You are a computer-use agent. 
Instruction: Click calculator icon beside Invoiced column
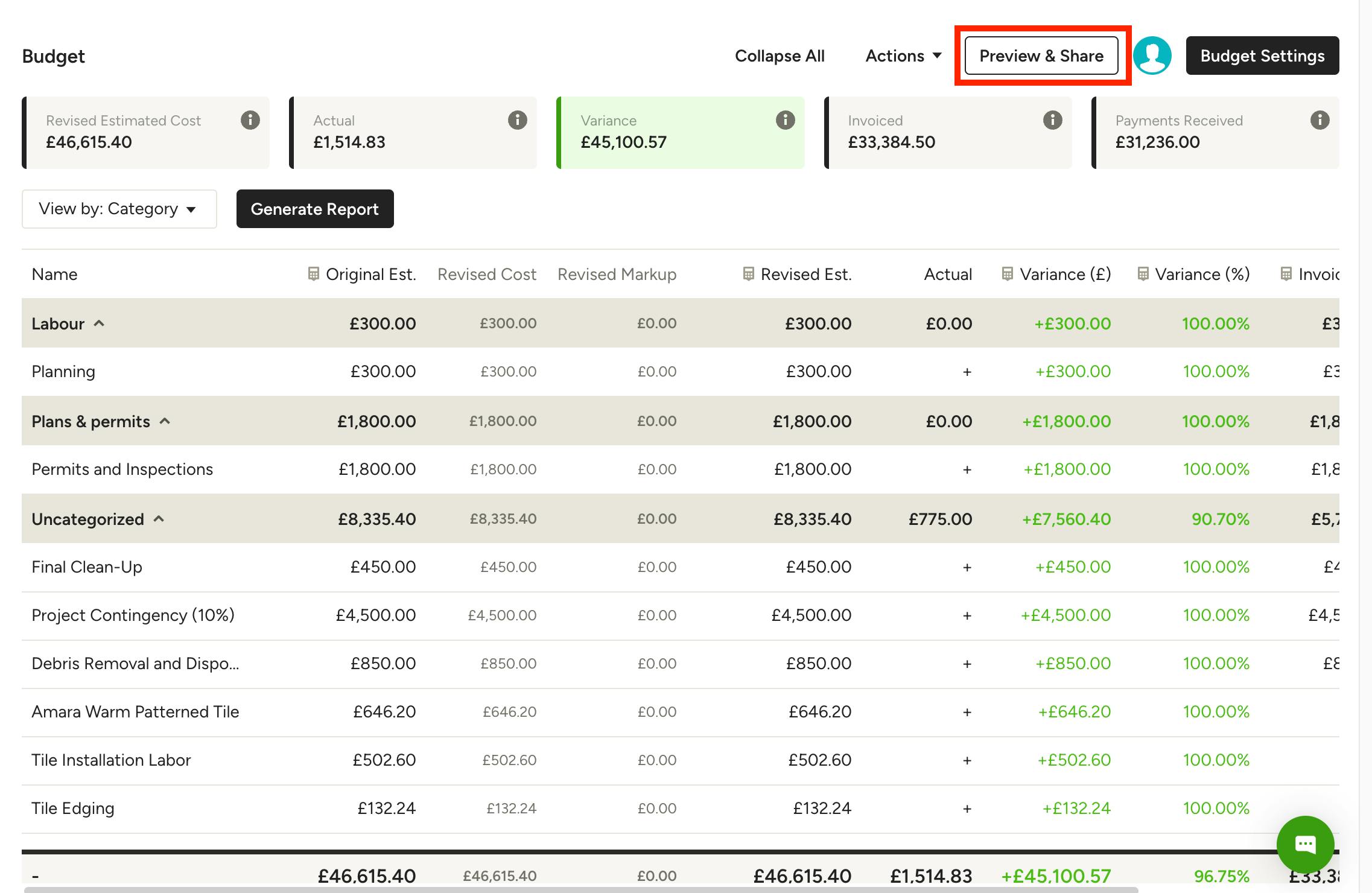click(1286, 274)
